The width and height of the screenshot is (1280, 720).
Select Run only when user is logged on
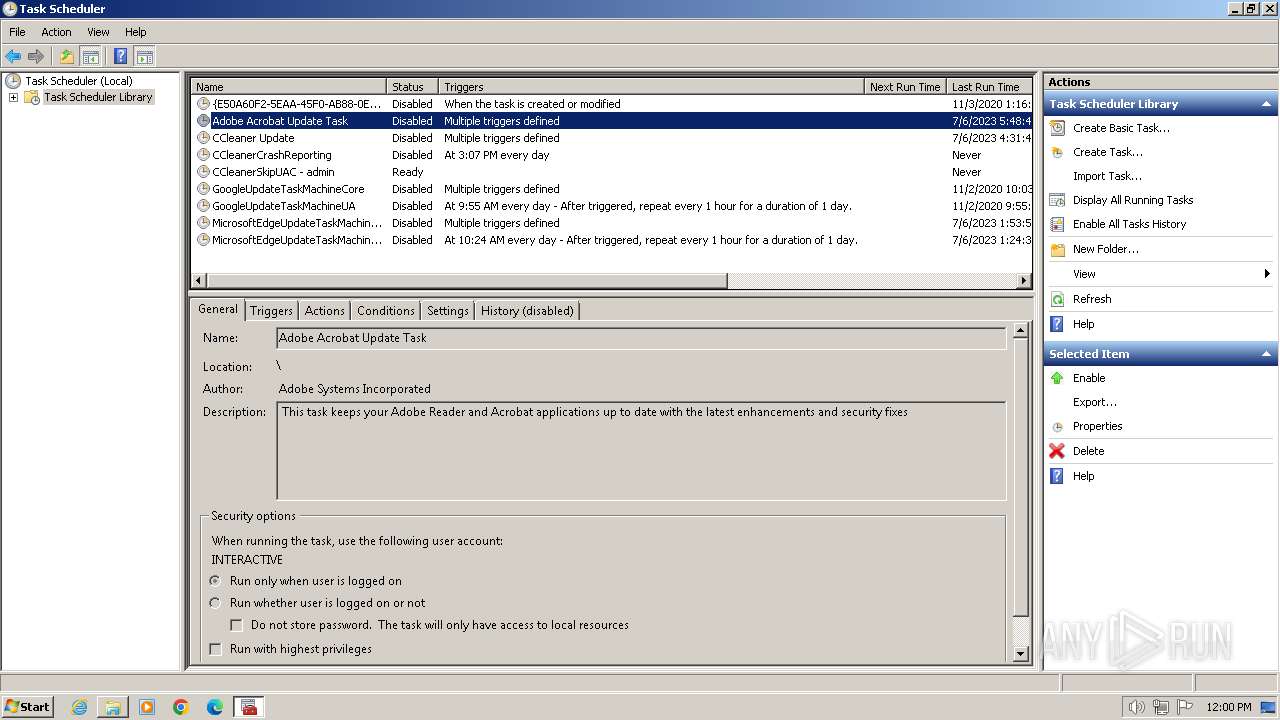pyautogui.click(x=215, y=581)
